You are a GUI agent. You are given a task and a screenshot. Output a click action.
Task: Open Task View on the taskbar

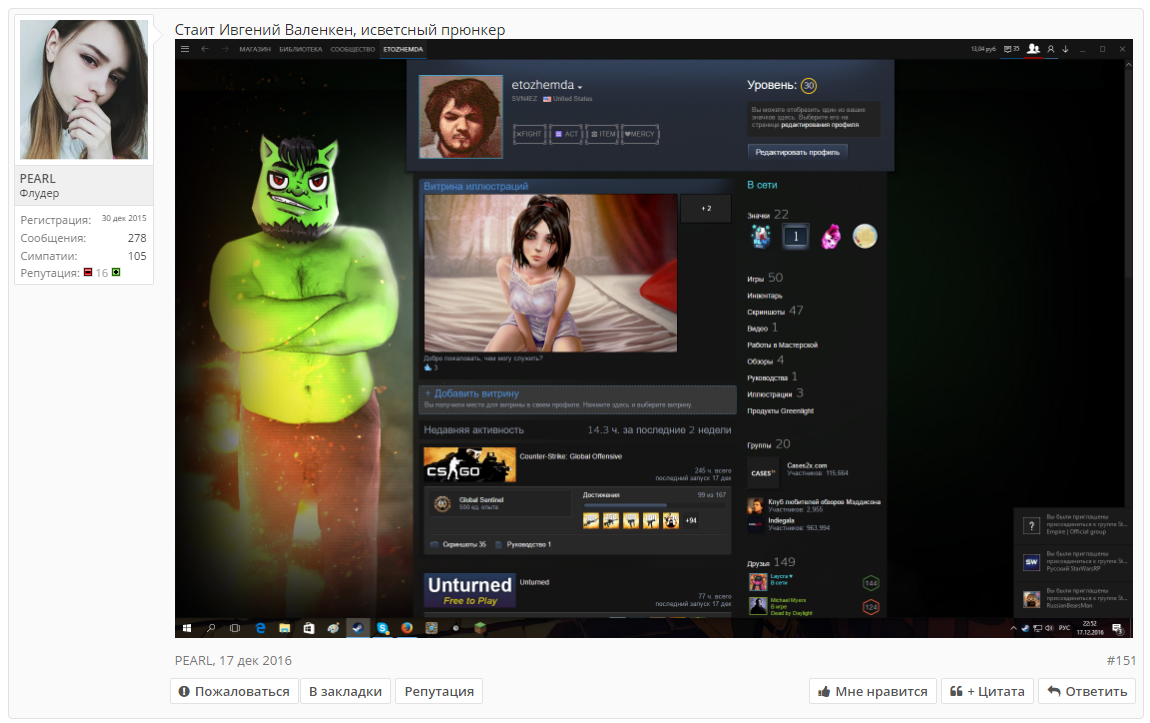235,628
